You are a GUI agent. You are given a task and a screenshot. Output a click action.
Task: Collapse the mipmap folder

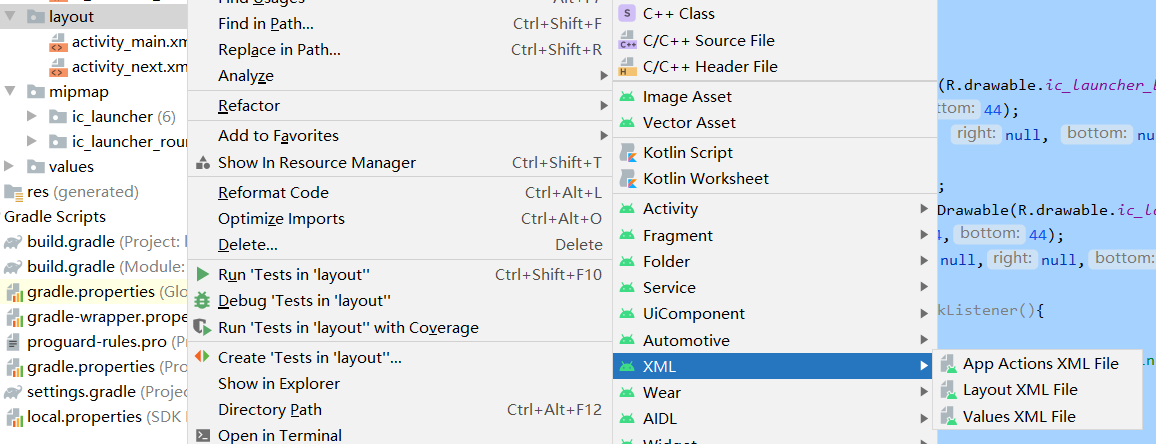(10, 91)
